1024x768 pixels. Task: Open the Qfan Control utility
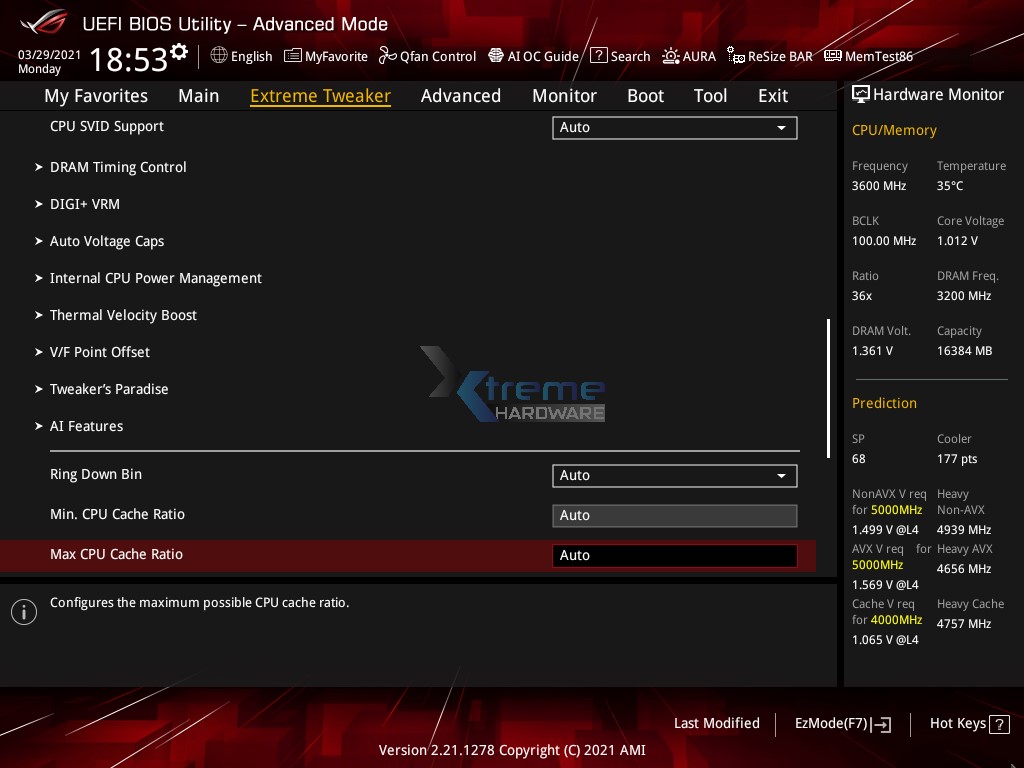(427, 56)
